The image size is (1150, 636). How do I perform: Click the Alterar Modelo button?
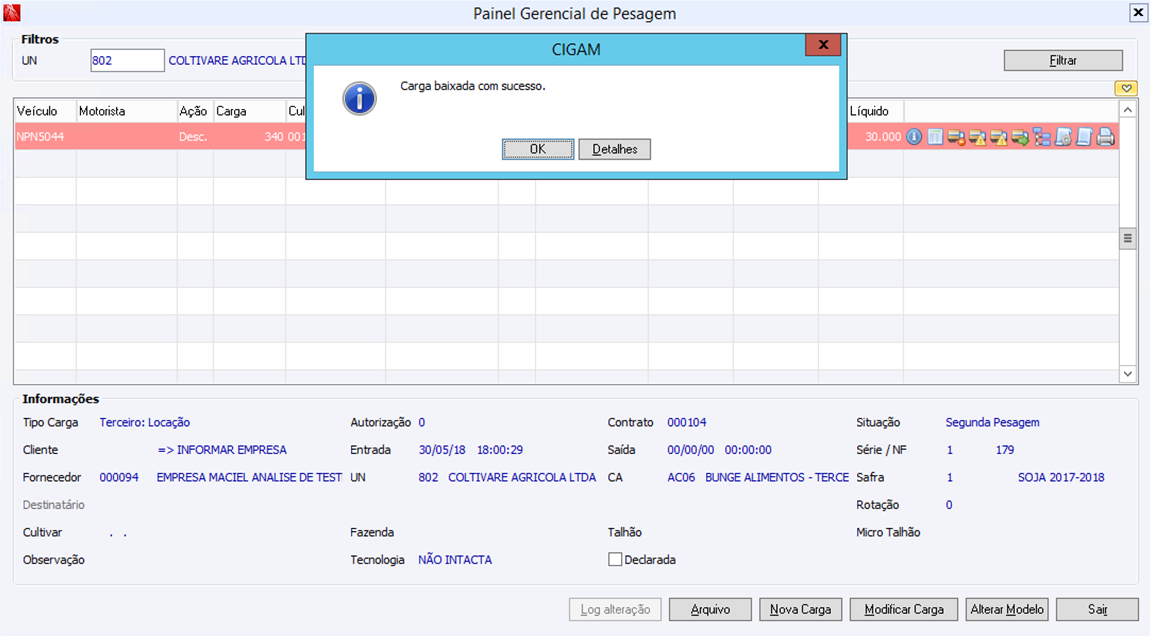1006,609
